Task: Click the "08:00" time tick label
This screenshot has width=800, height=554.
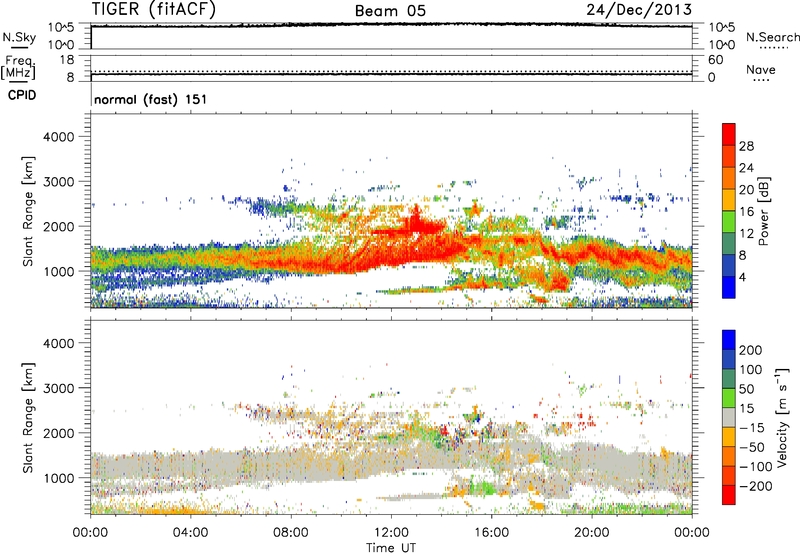Action: click(x=291, y=533)
